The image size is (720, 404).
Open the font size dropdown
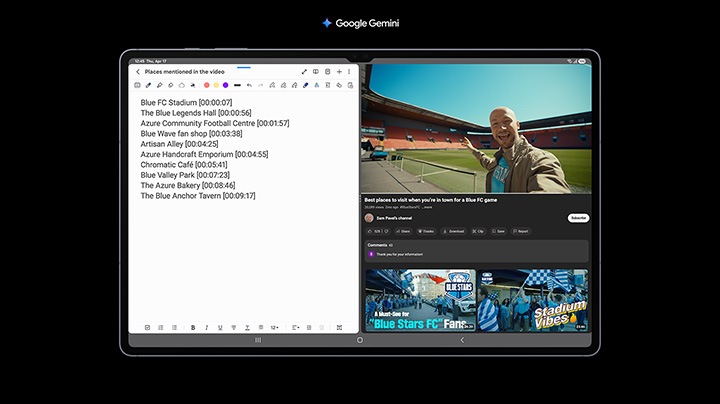coord(274,327)
